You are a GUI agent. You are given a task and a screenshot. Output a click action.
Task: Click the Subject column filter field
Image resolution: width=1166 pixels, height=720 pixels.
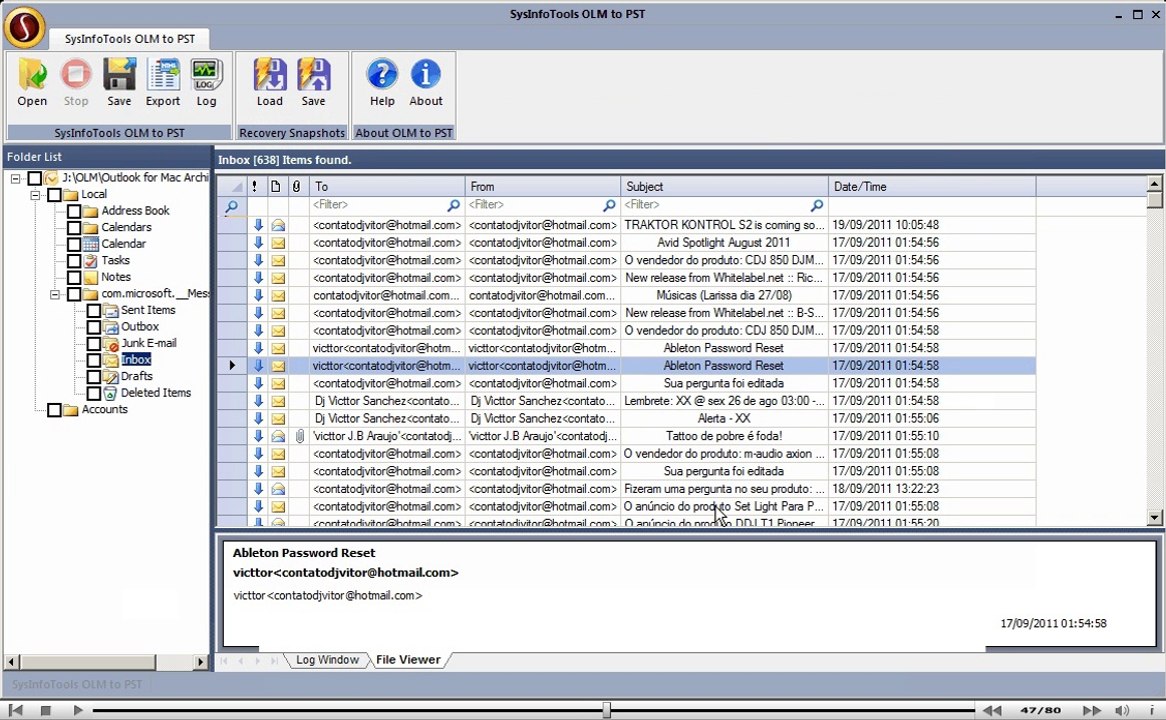click(715, 205)
